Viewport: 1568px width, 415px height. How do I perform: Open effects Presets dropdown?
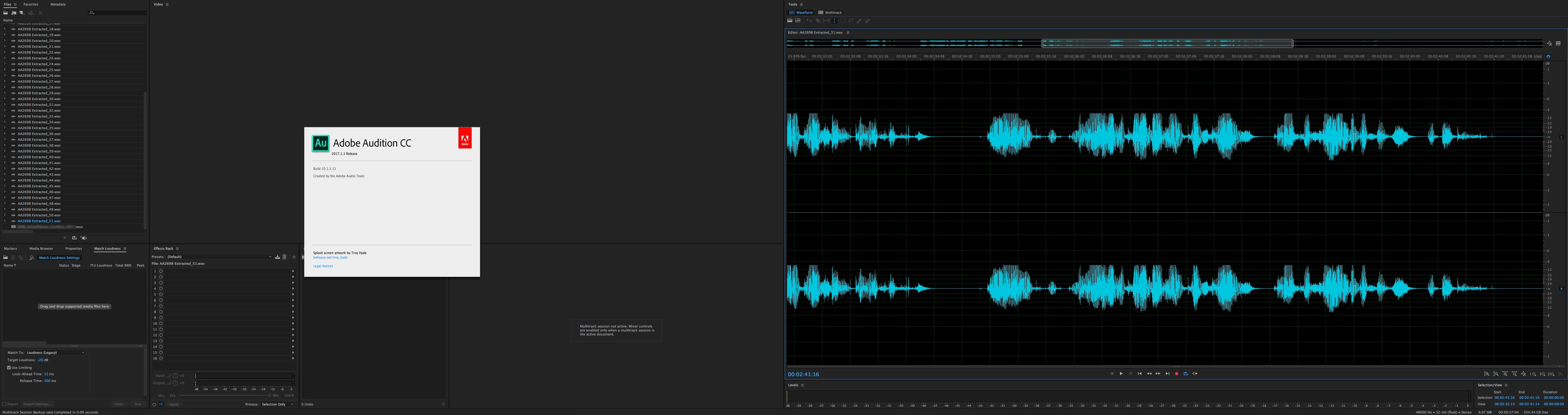219,257
